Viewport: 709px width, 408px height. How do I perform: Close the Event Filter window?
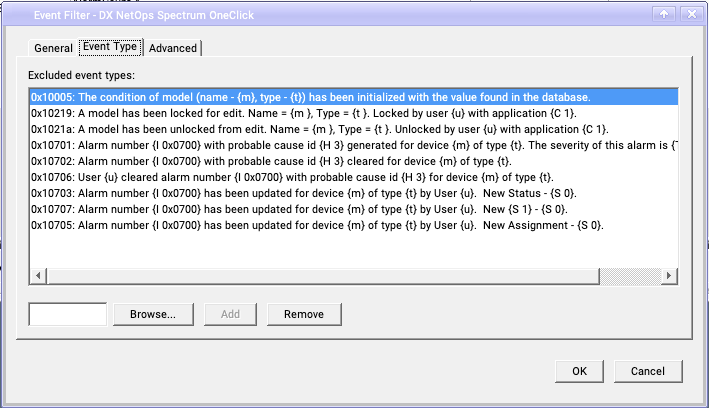click(x=692, y=14)
